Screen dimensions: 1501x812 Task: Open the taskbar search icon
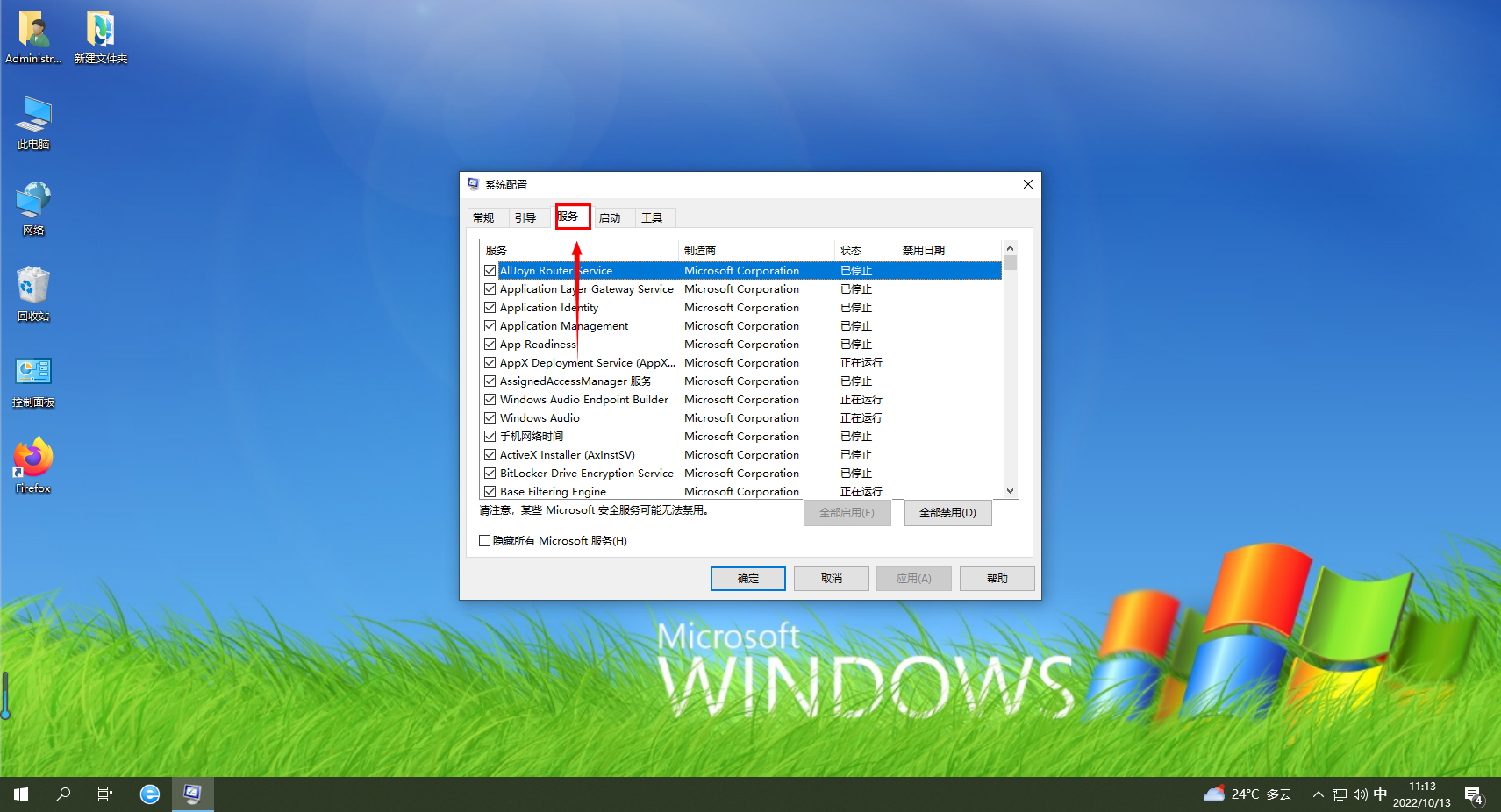click(x=63, y=794)
